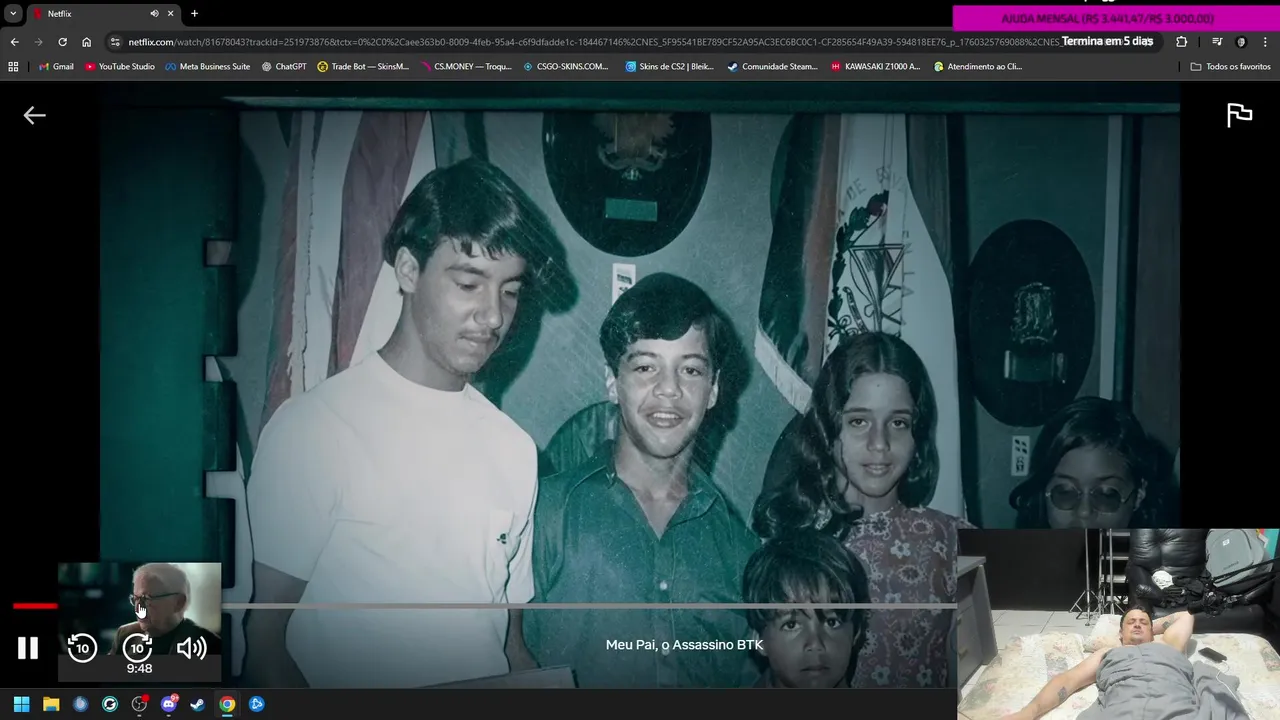Open File Explorer from taskbar
The image size is (1280, 720).
(x=51, y=704)
